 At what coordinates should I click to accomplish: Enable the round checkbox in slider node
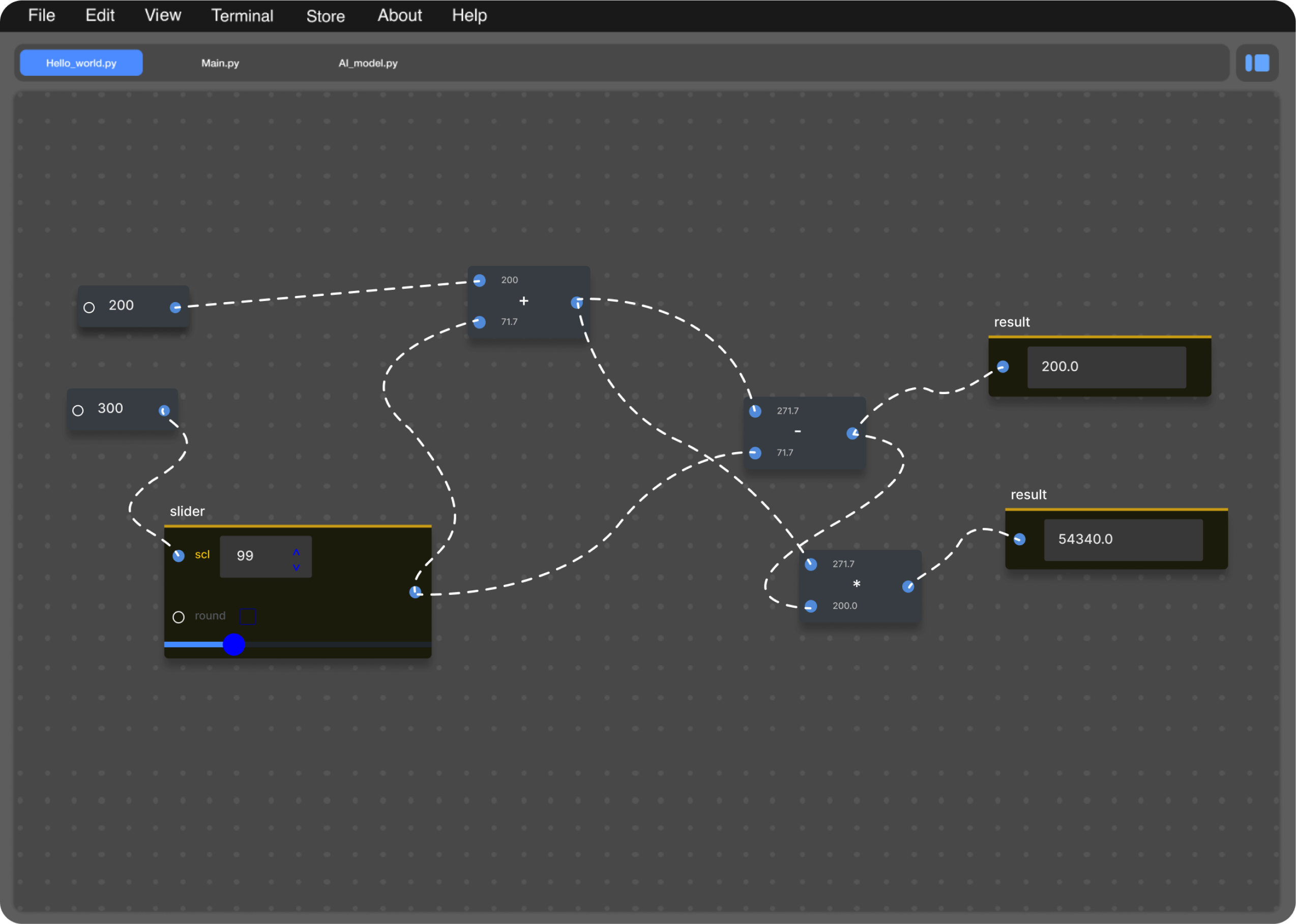coord(248,616)
